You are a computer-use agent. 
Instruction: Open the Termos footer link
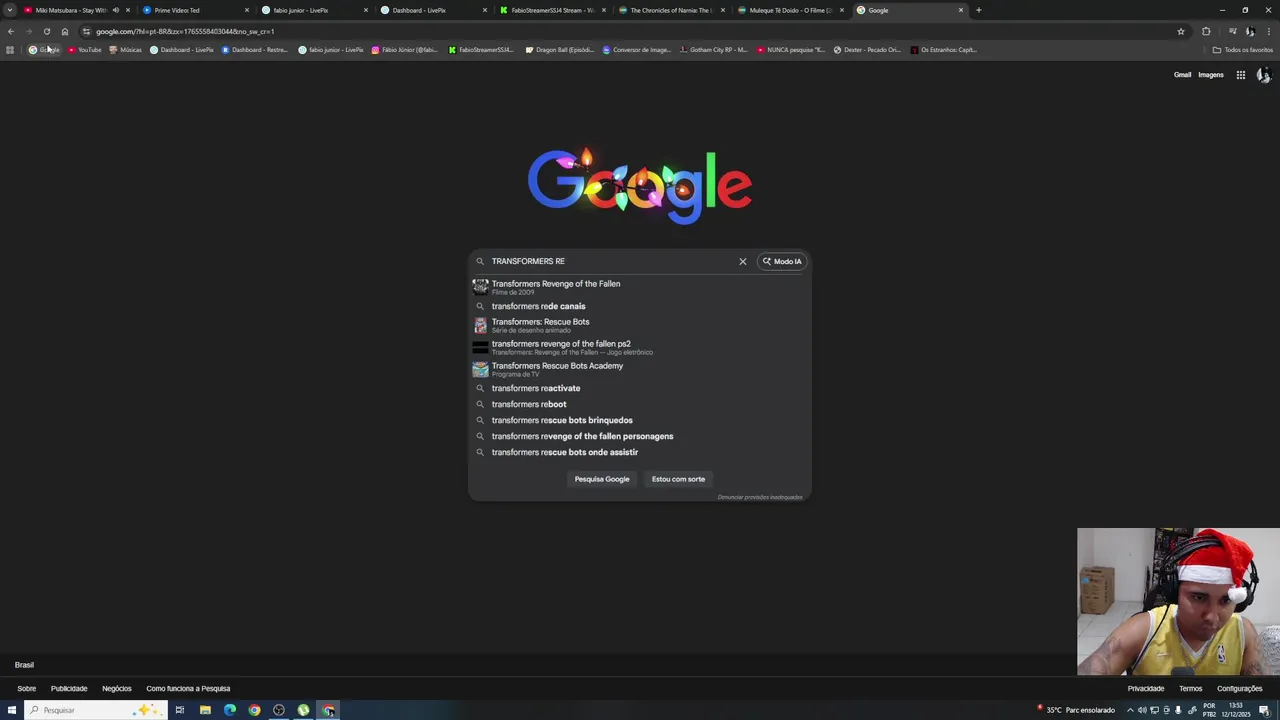(1190, 688)
